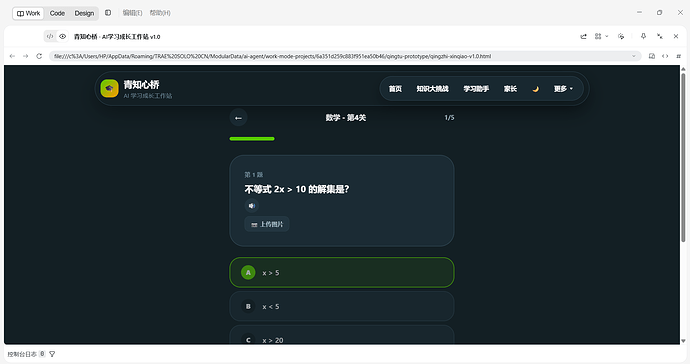This screenshot has height=364, width=690.
Task: Close the preview panel
Action: pyautogui.click(x=676, y=37)
